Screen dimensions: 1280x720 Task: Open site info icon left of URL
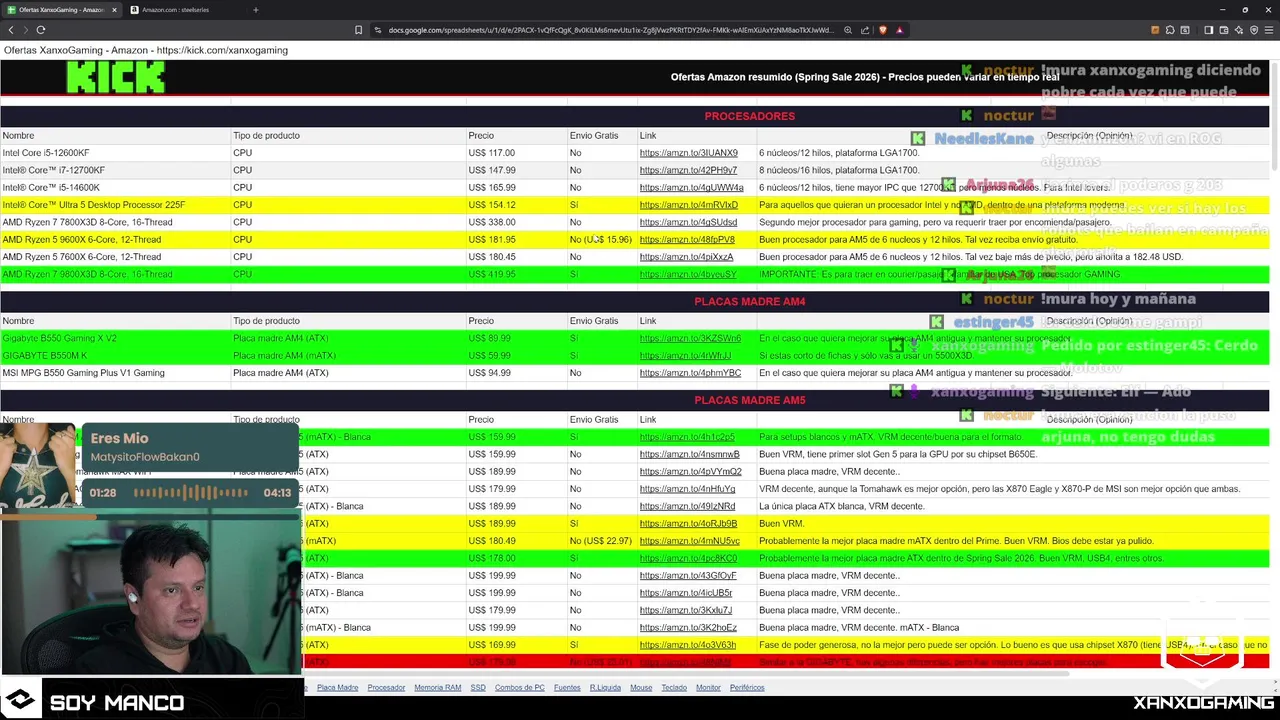click(x=378, y=30)
